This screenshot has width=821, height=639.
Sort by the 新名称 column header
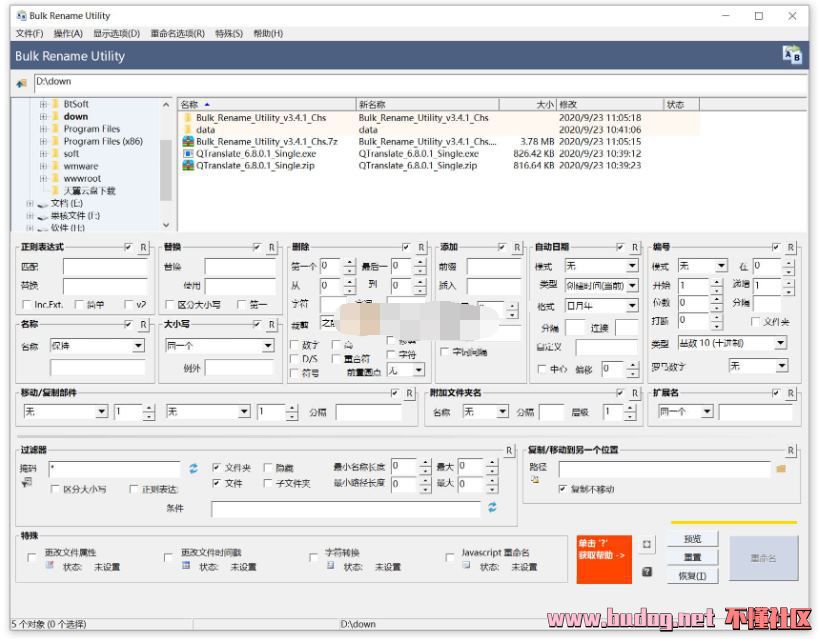point(427,105)
